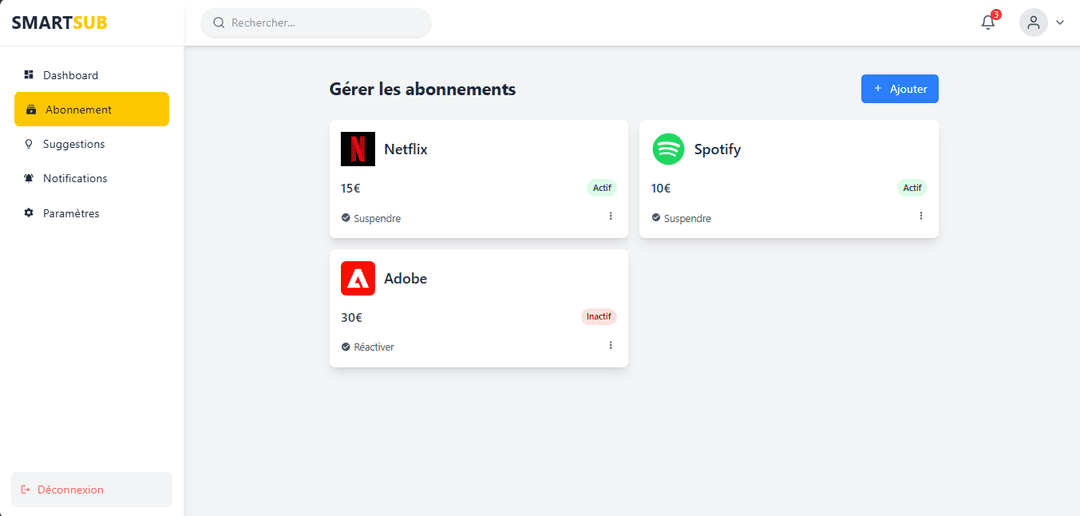1080x516 pixels.
Task: Reactivate the Adobe subscription
Action: pos(368,347)
